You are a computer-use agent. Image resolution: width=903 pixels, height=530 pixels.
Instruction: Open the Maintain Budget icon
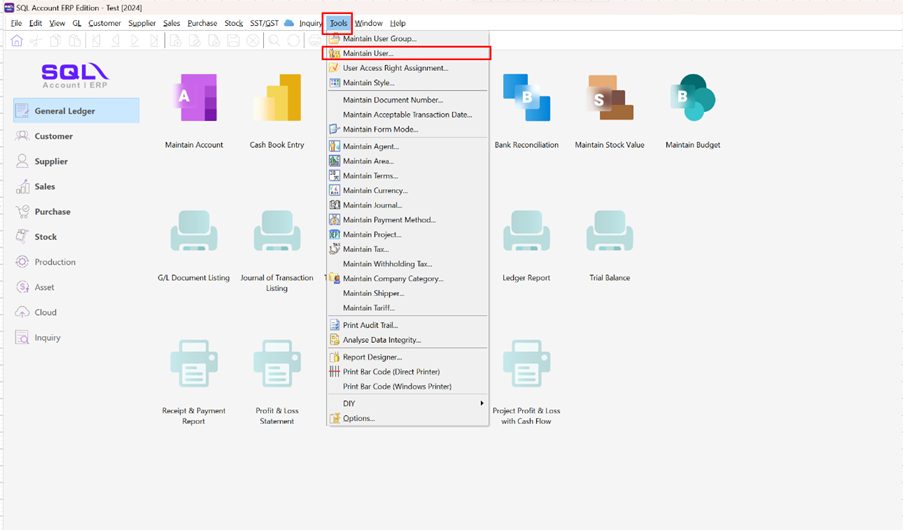(x=692, y=100)
